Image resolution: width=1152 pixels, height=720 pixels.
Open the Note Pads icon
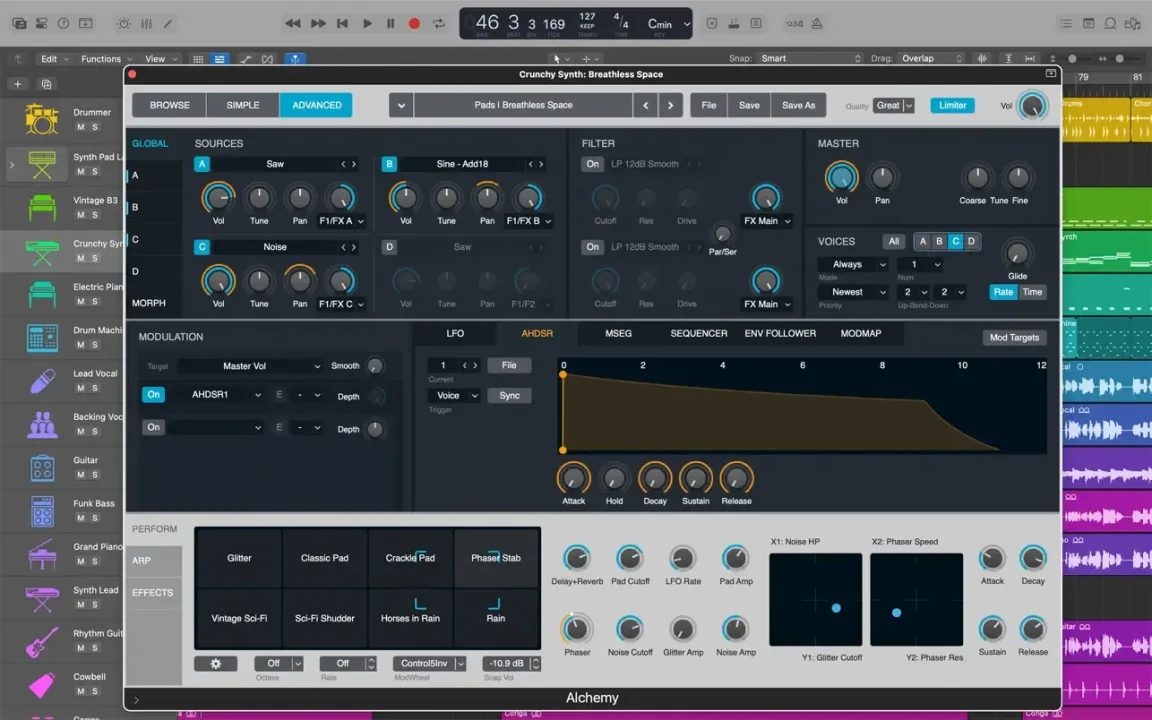click(1088, 24)
